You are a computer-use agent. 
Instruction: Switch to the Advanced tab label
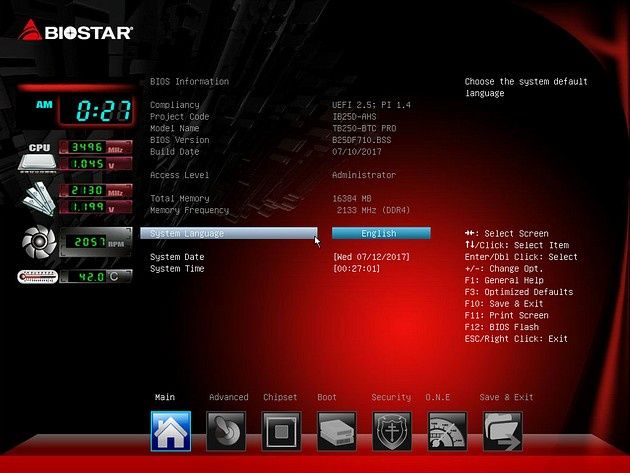pos(229,397)
